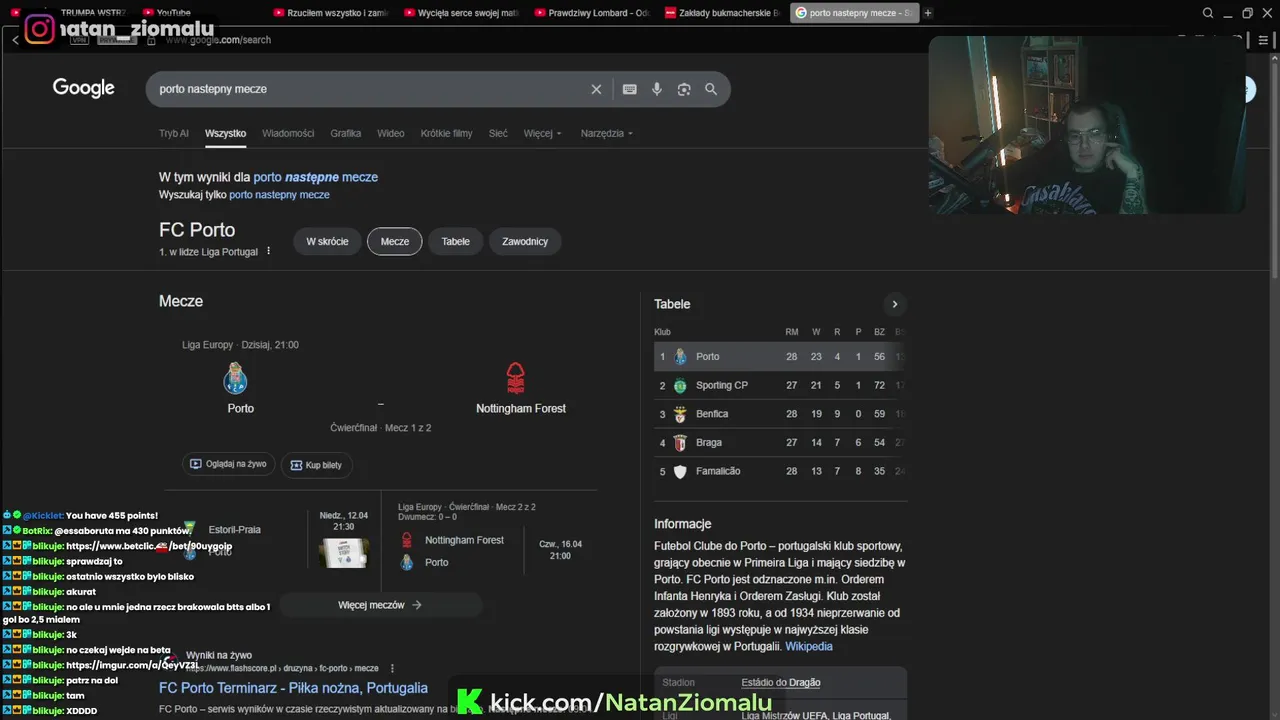Open the browser search icon in title bar
1280x720 pixels.
tap(1208, 13)
